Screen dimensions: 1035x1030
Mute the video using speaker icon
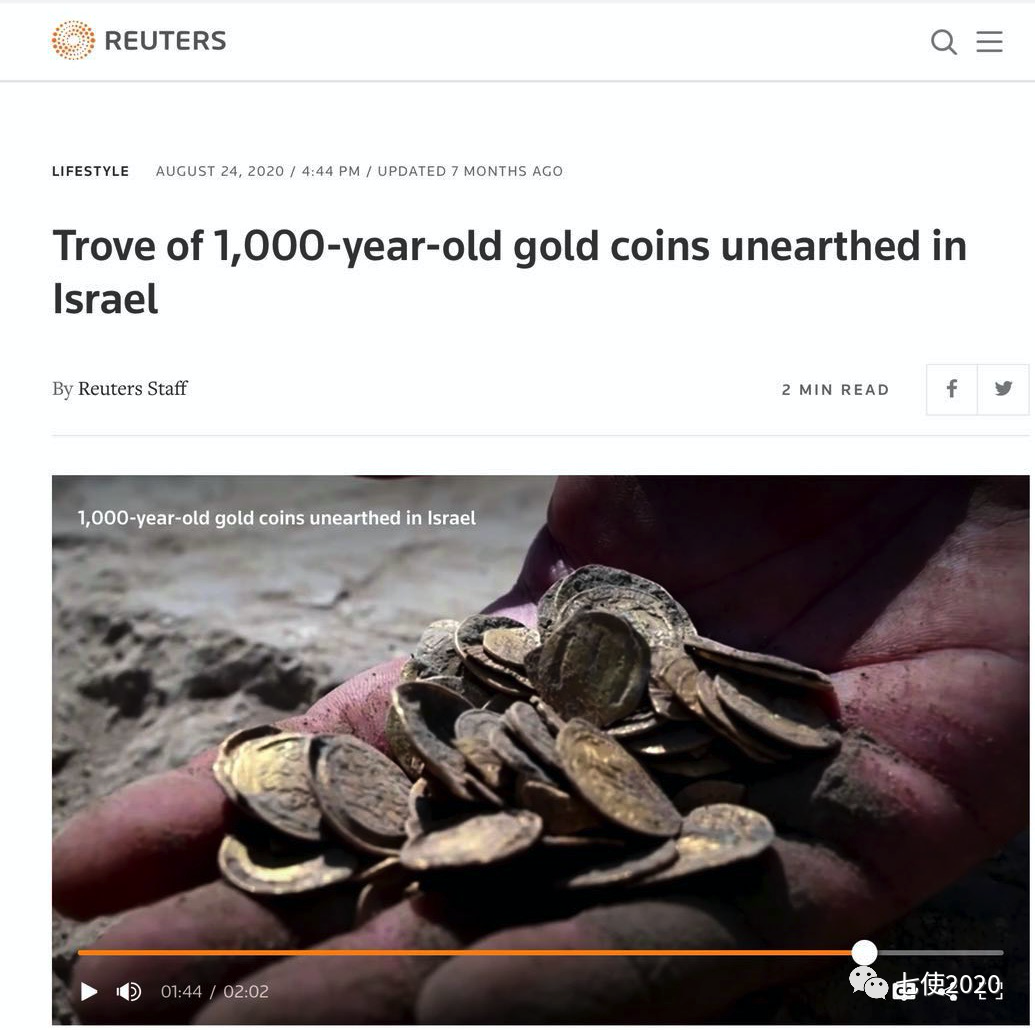click(x=129, y=991)
